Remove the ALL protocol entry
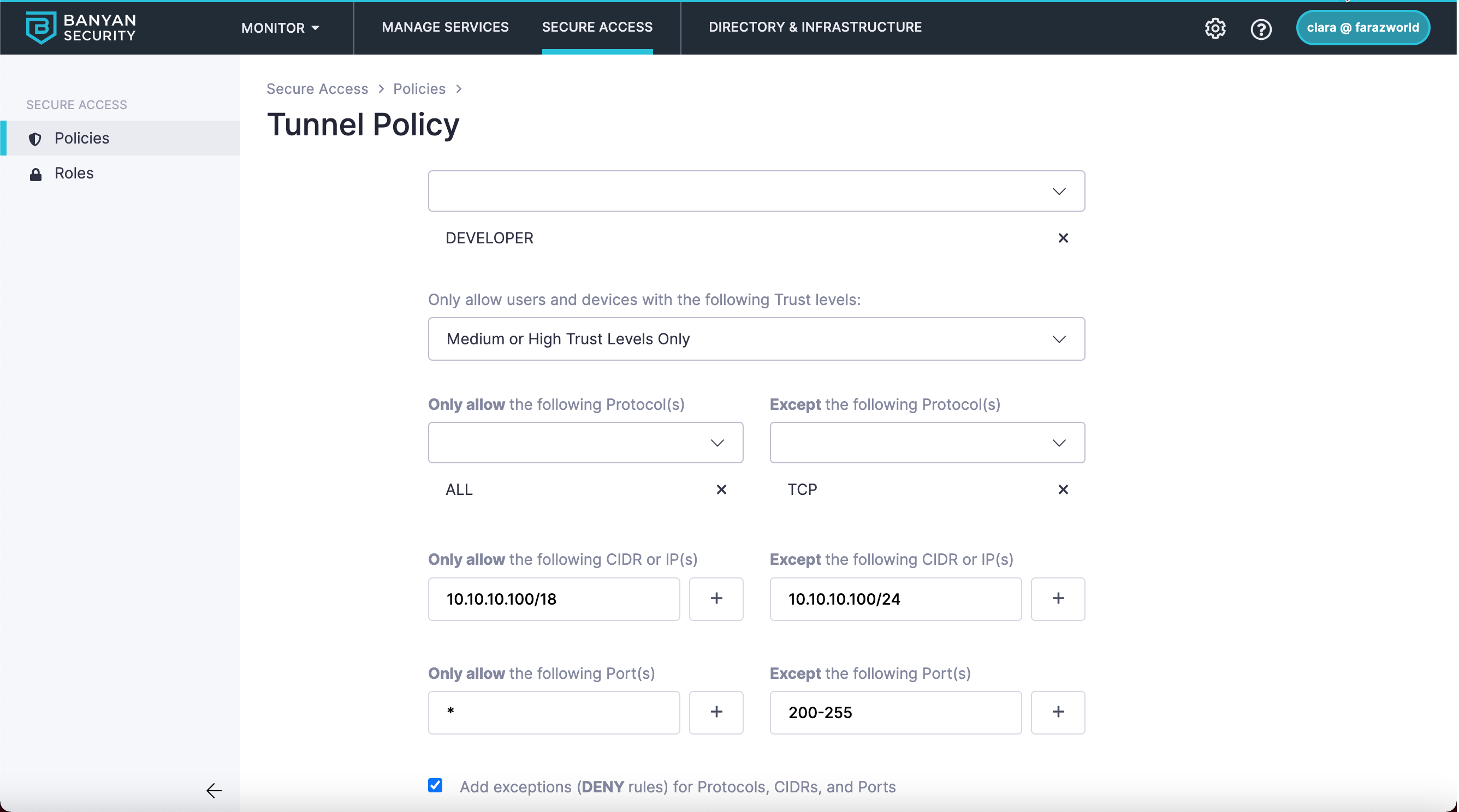The image size is (1459, 812). click(721, 489)
